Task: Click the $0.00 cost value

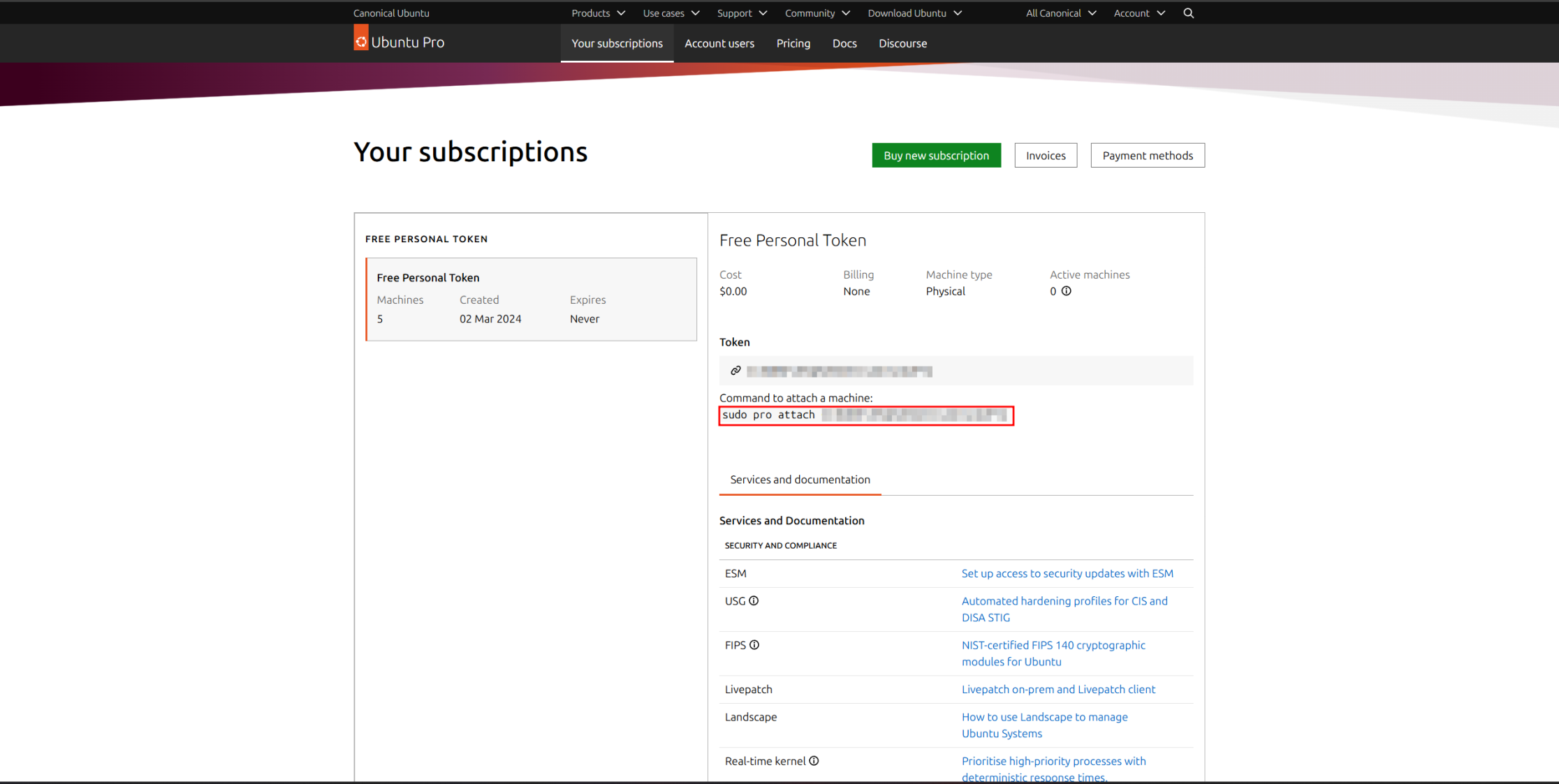Action: [x=733, y=291]
